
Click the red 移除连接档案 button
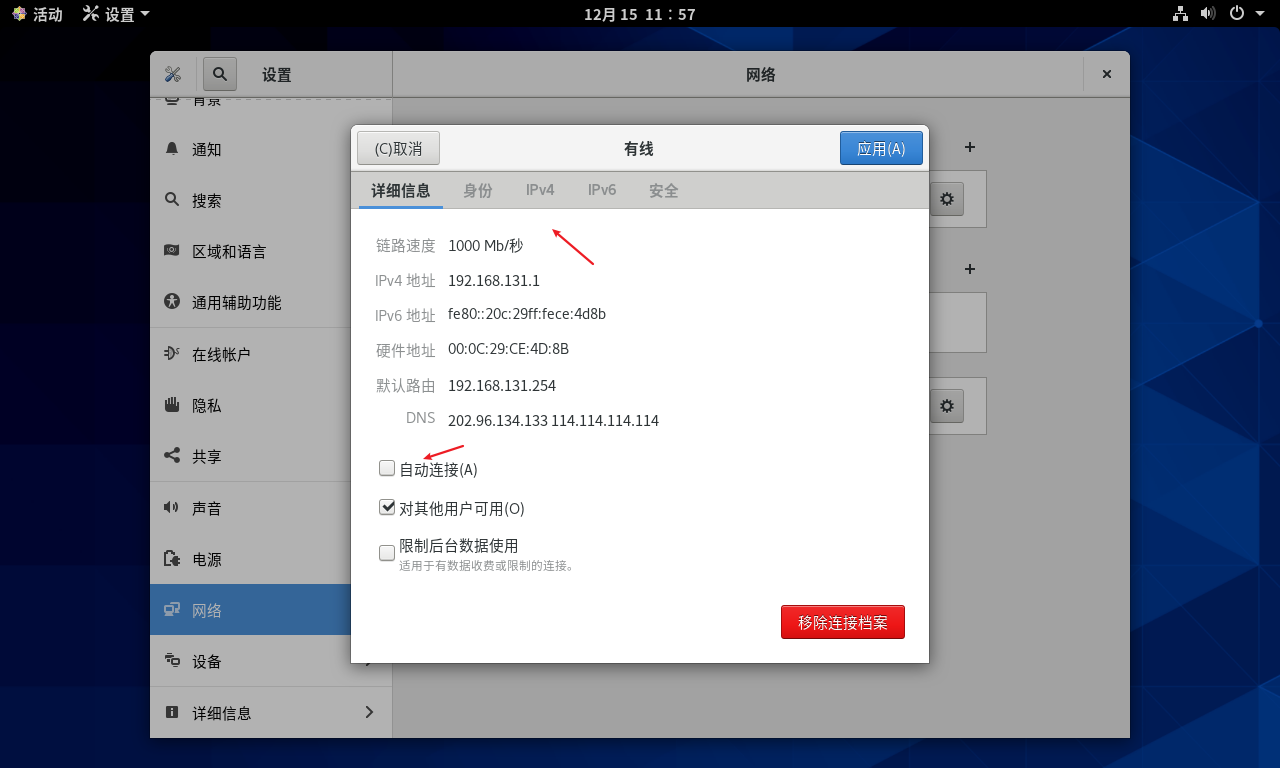pos(843,622)
